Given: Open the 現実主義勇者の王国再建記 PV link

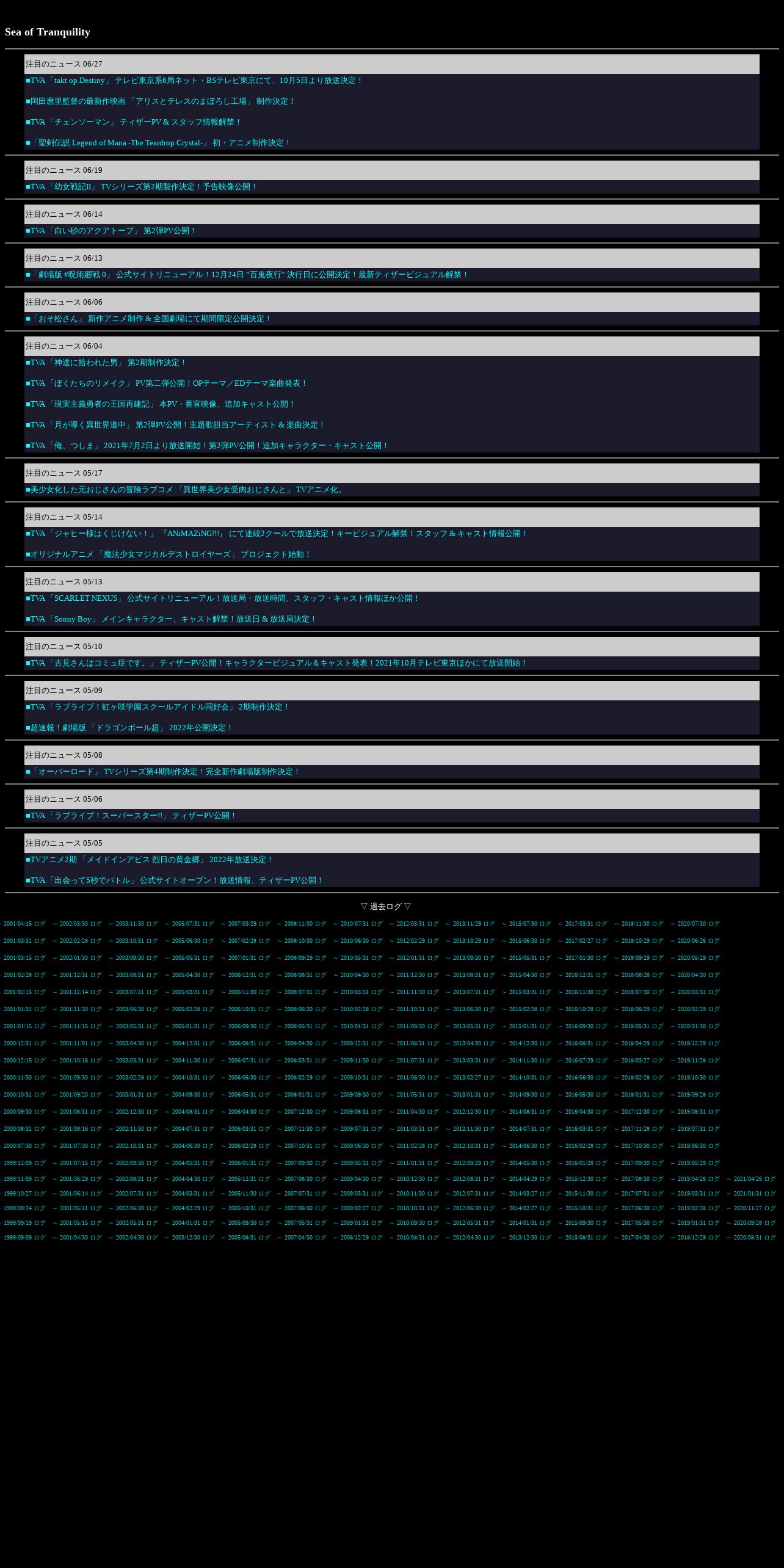Looking at the screenshot, I should [x=161, y=404].
